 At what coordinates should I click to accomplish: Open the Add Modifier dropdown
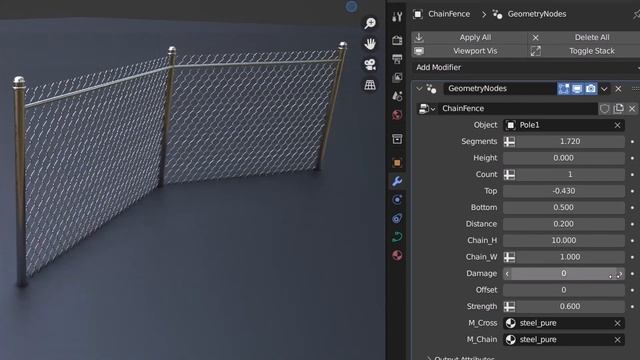tap(526, 67)
